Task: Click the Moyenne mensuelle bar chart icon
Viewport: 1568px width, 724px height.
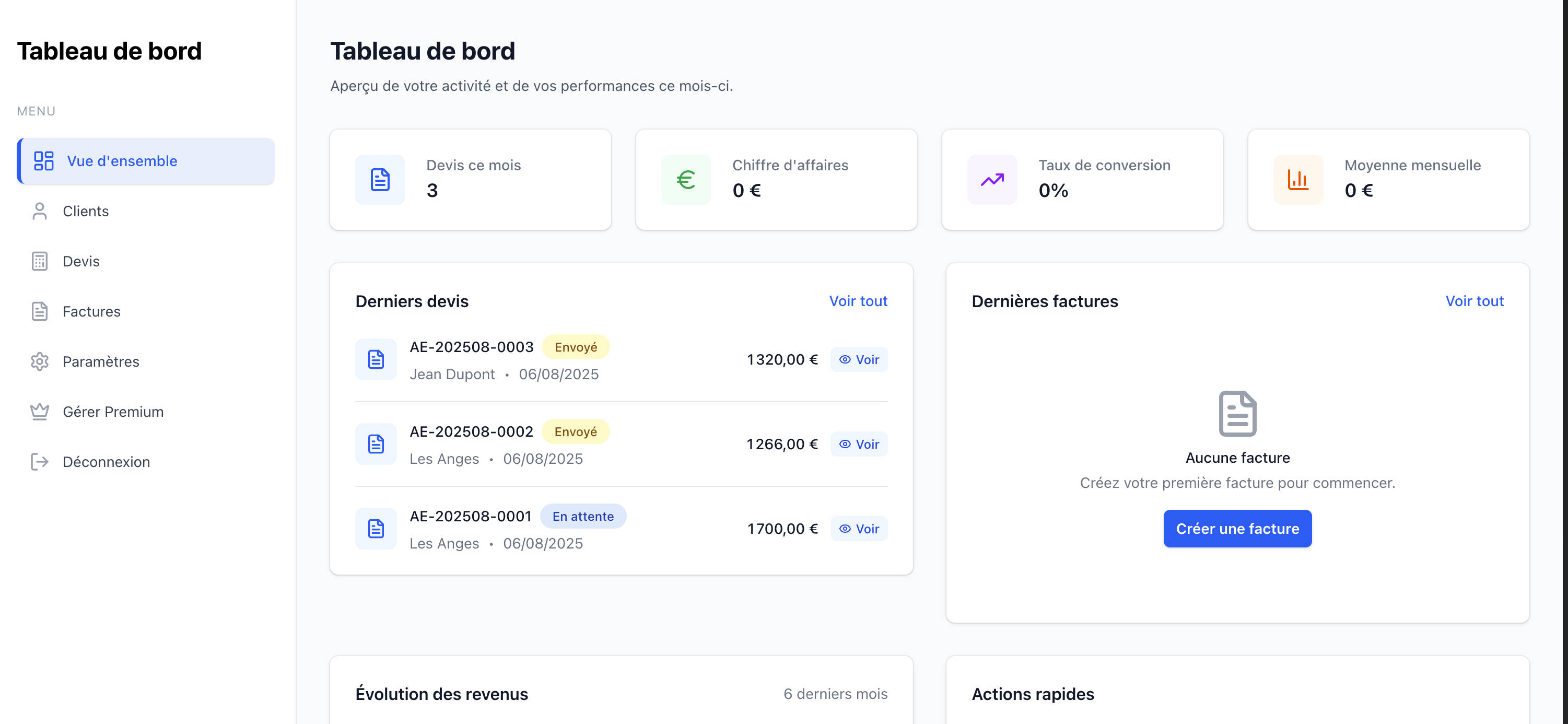Action: pos(1298,180)
